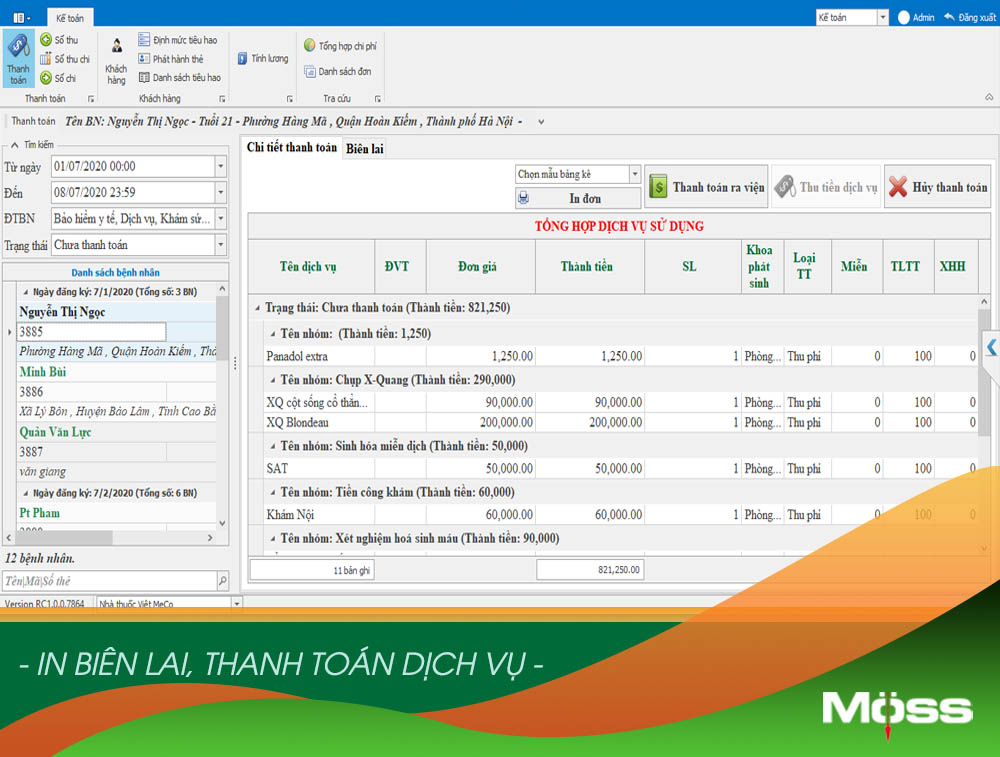Expand the Từ ngày date dropdown
This screenshot has width=1000, height=757.
click(x=220, y=166)
